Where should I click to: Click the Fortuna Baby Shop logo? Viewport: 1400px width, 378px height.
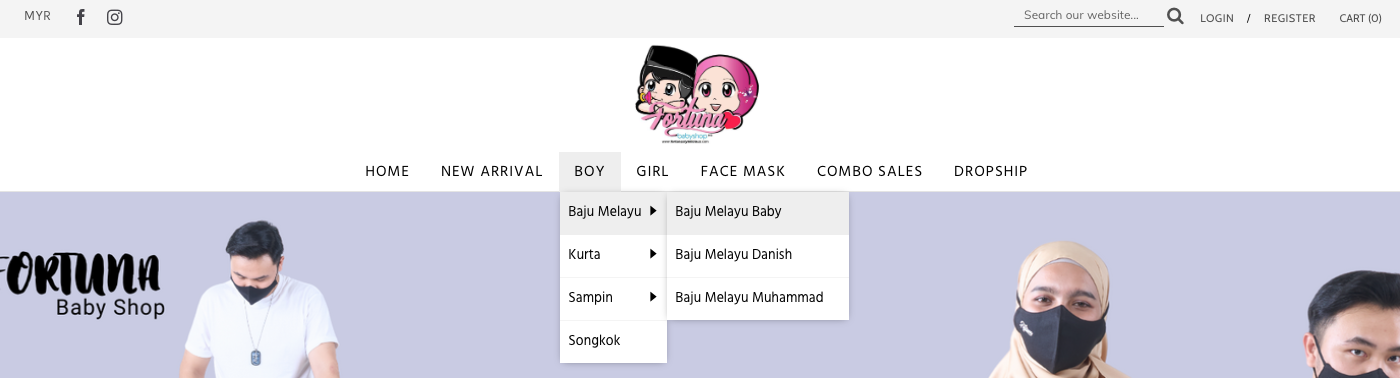698,95
